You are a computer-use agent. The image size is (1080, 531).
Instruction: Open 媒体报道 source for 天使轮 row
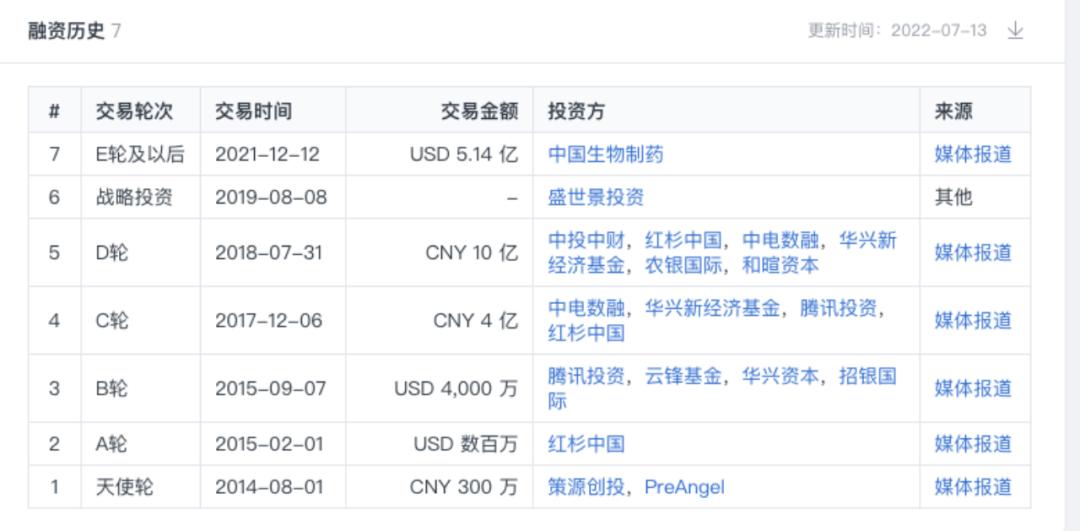973,488
